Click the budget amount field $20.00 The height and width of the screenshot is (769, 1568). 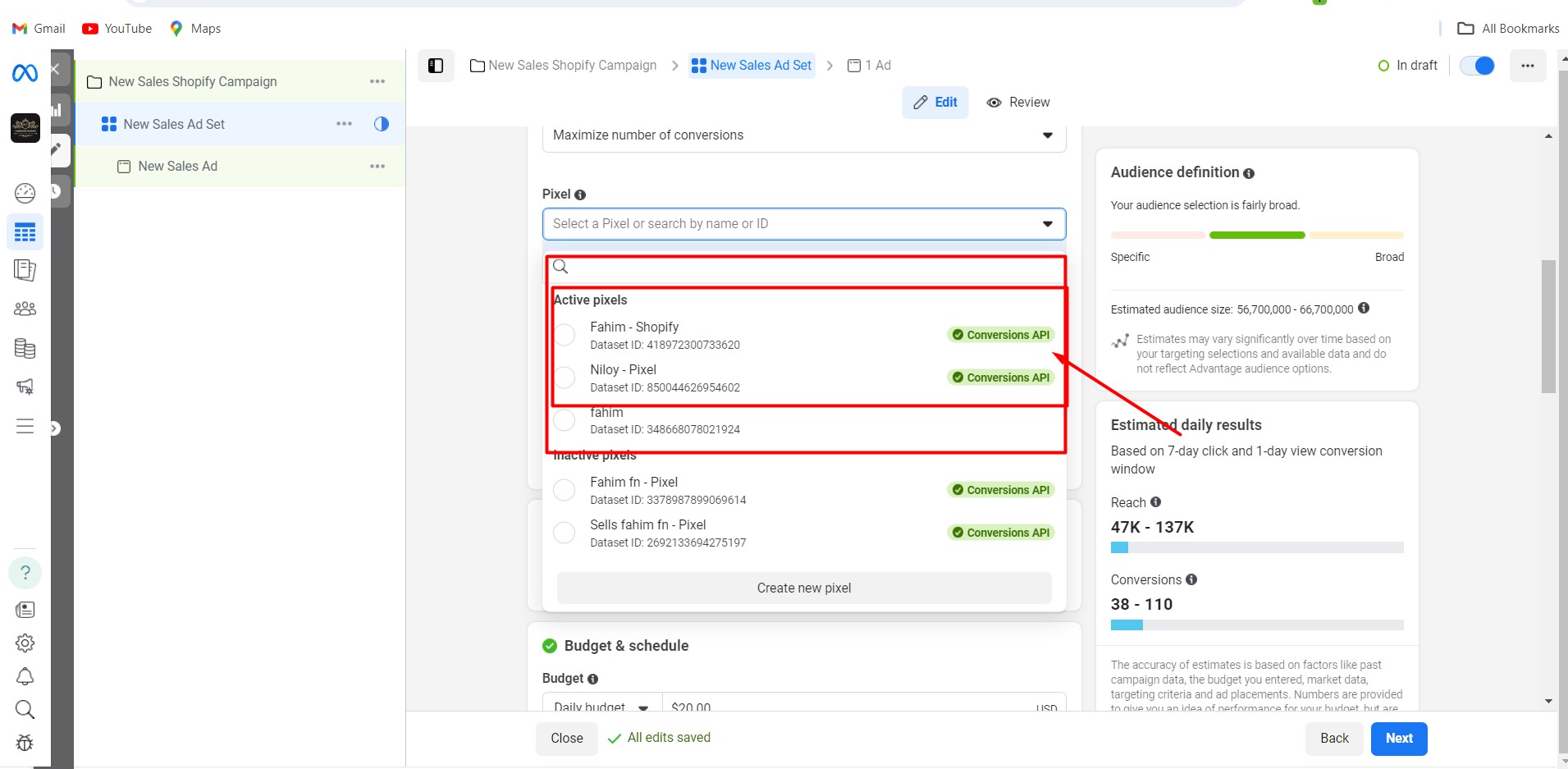(x=864, y=704)
